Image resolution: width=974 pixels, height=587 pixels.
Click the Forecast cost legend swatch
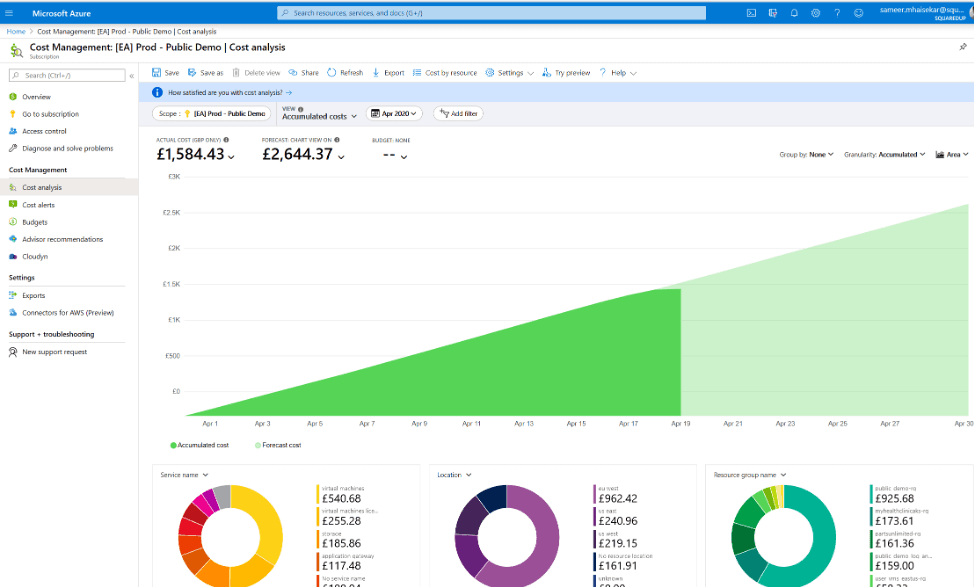tap(258, 445)
